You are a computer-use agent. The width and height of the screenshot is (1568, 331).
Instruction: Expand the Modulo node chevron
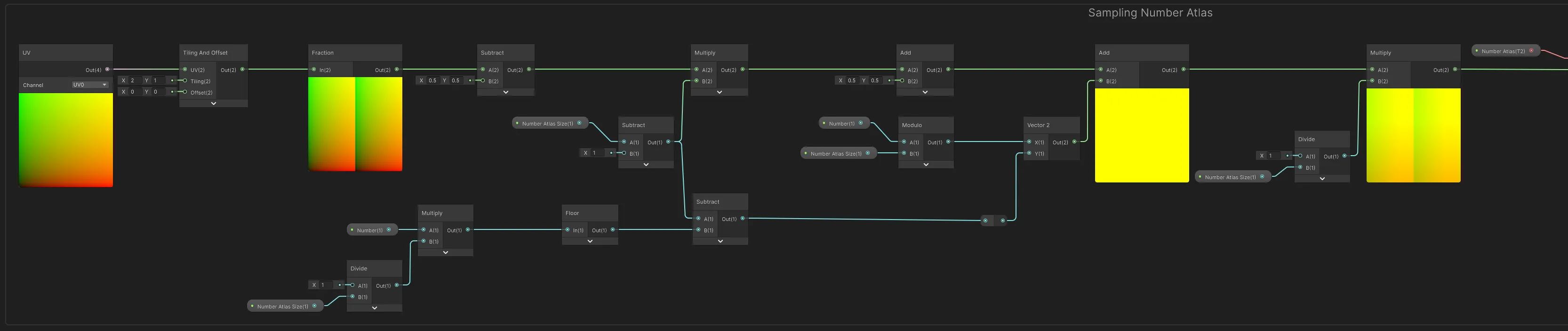click(x=926, y=164)
